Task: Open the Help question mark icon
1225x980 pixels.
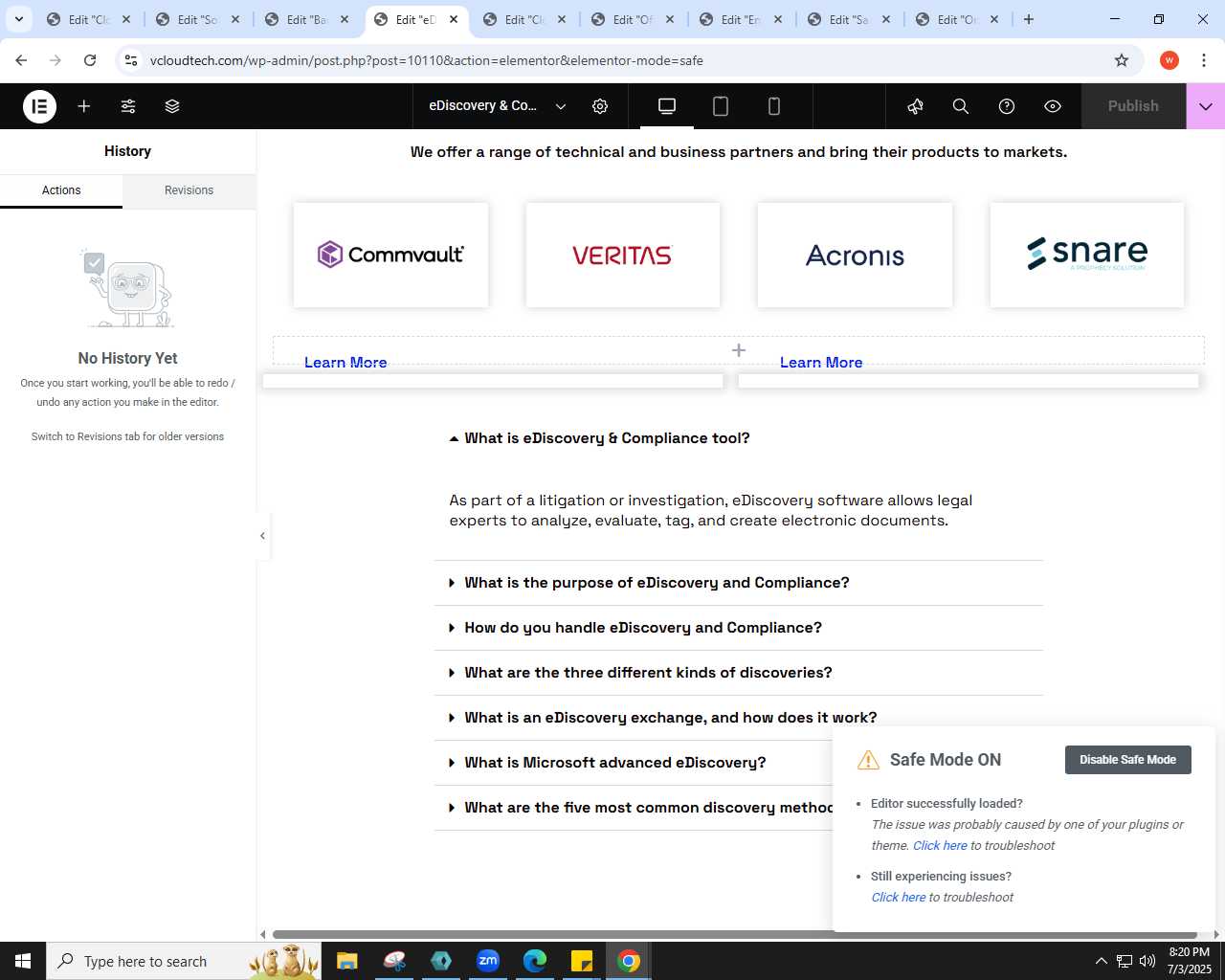Action: click(1007, 106)
